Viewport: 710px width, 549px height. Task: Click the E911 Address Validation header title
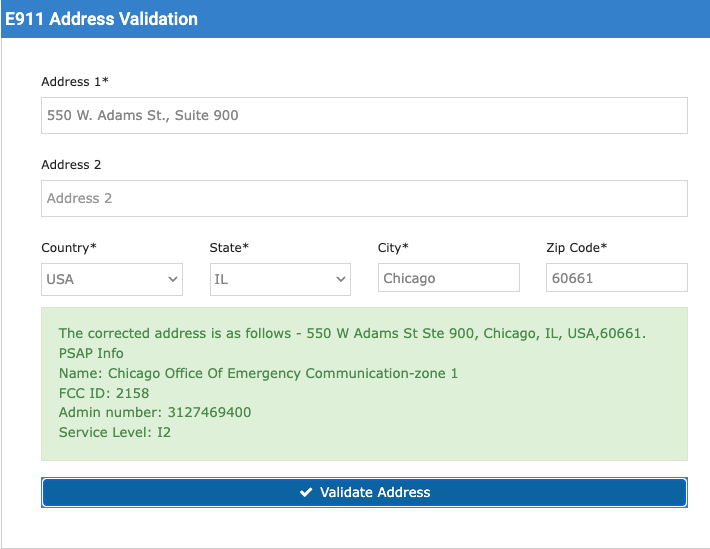101,19
